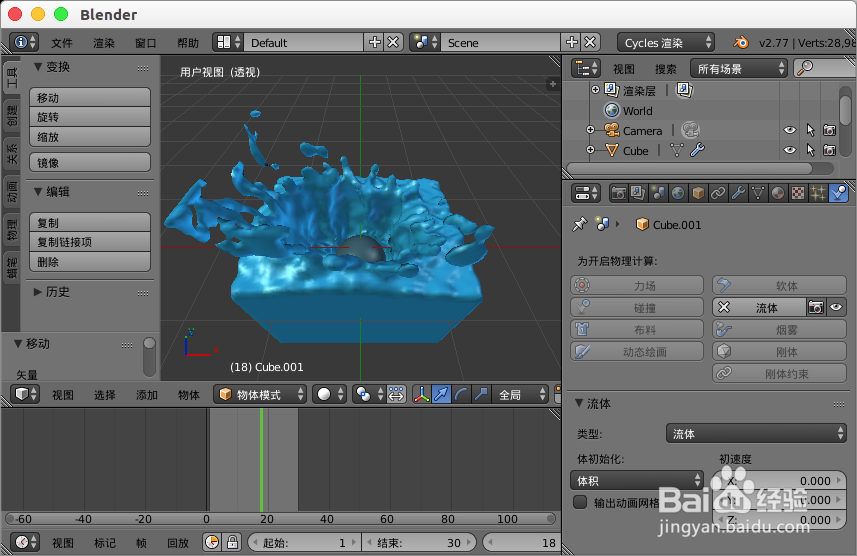
Task: Open the 全局 transform orientation dropdown
Action: click(x=519, y=394)
